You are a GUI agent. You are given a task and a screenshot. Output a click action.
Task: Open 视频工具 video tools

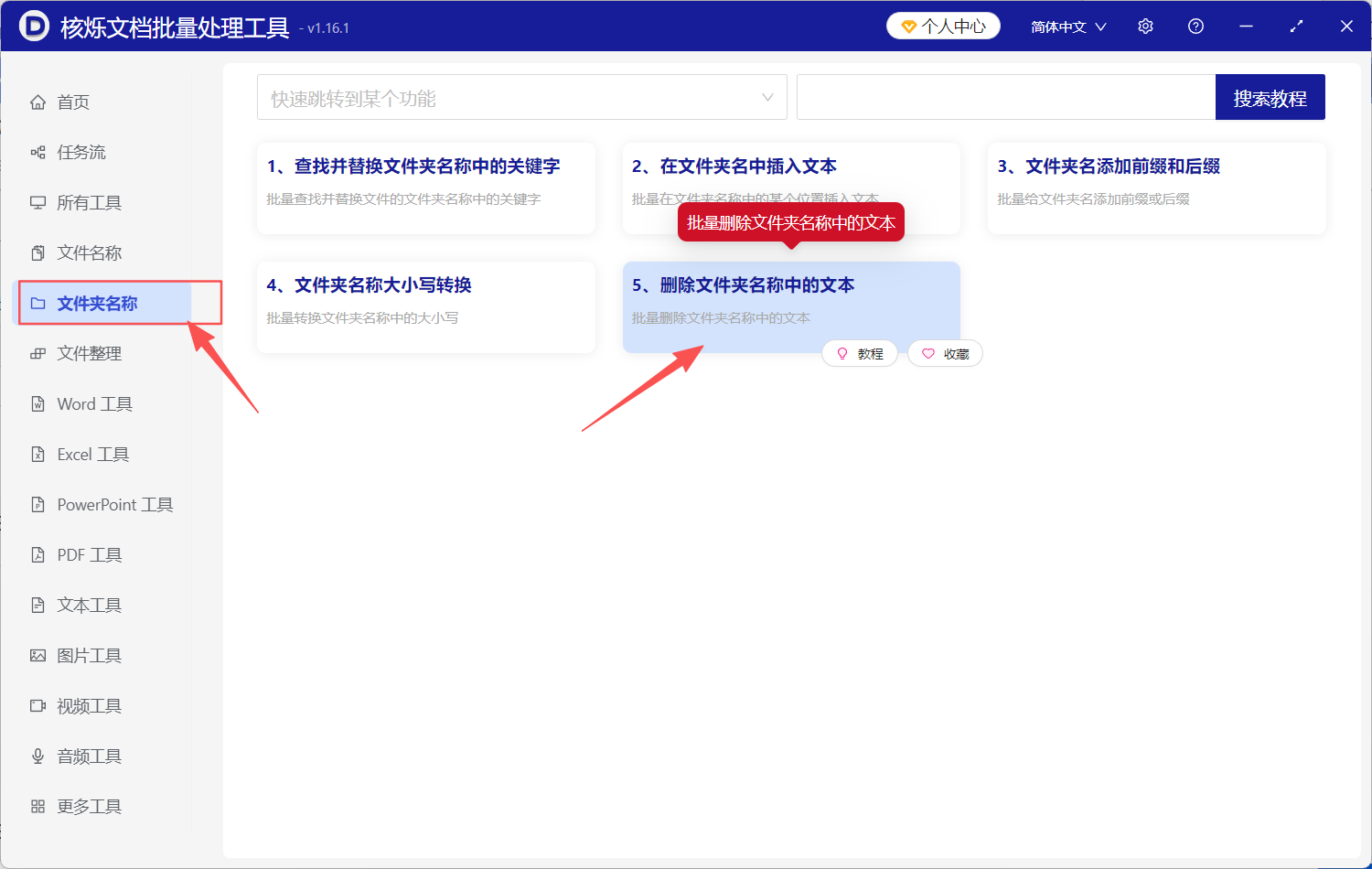[87, 705]
